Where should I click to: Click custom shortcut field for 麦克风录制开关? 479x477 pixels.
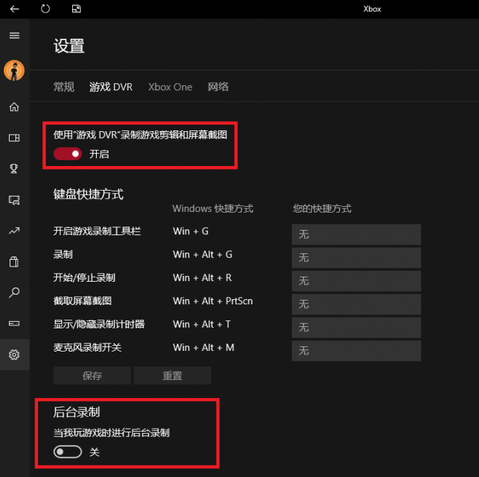pos(356,351)
